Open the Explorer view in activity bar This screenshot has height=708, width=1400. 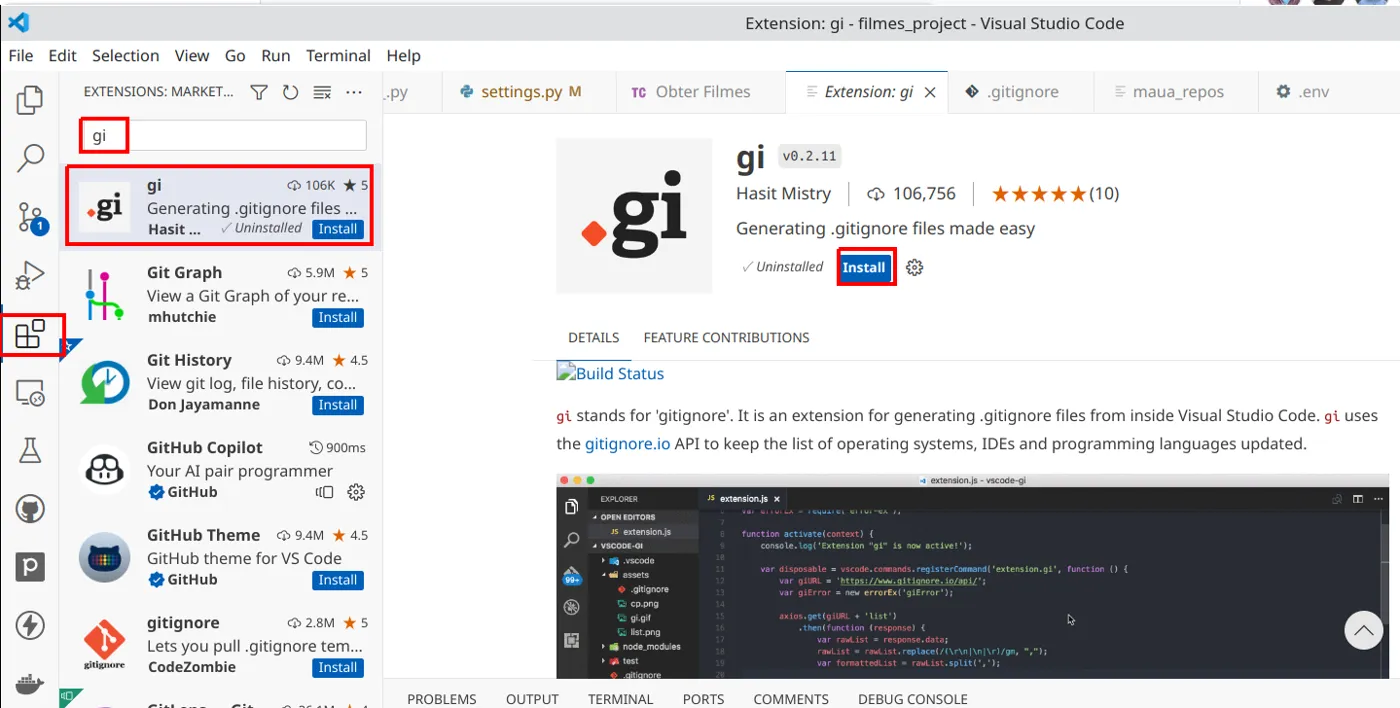[30, 100]
